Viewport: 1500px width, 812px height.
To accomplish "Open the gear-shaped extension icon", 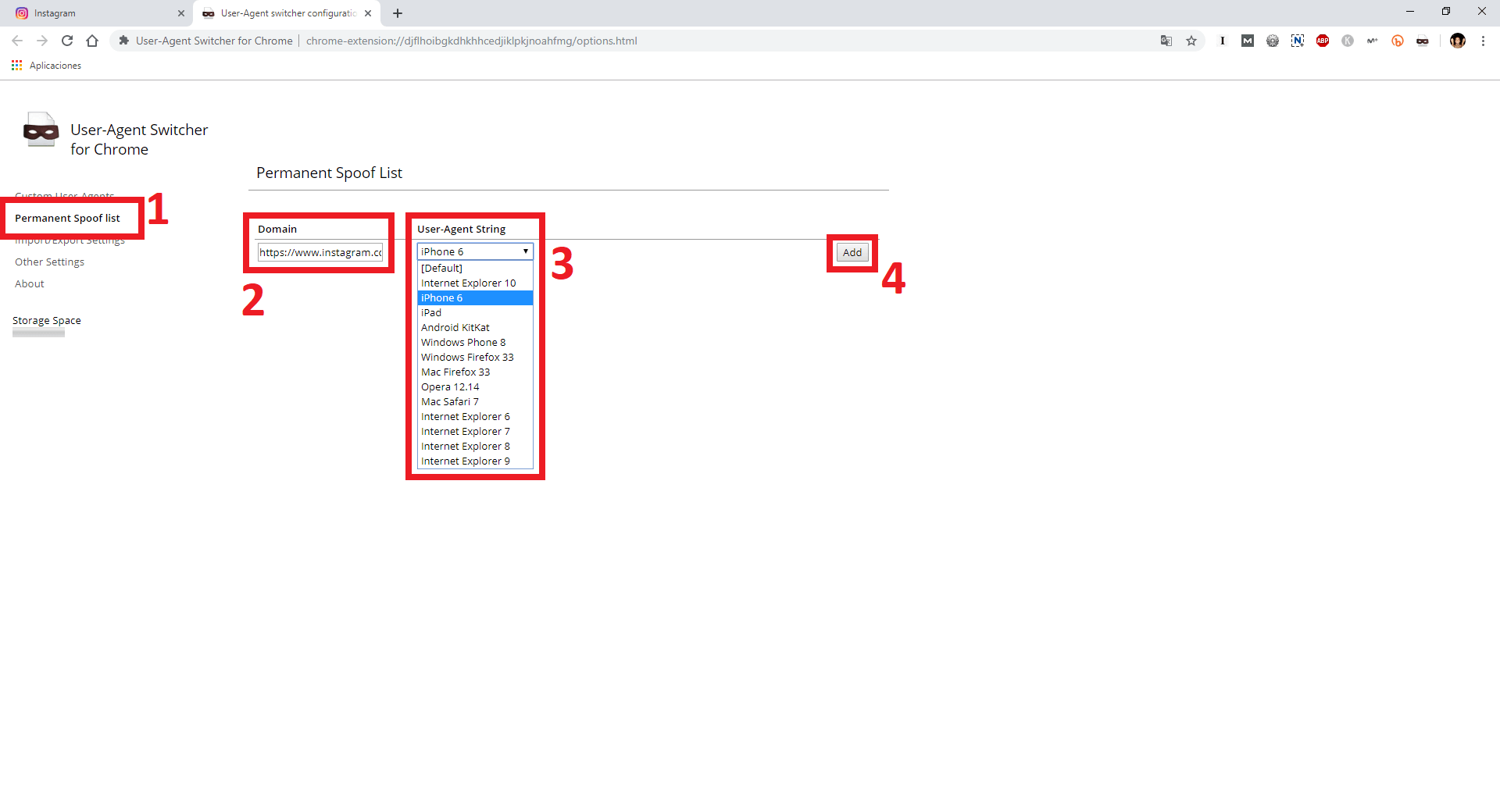I will tap(1273, 41).
